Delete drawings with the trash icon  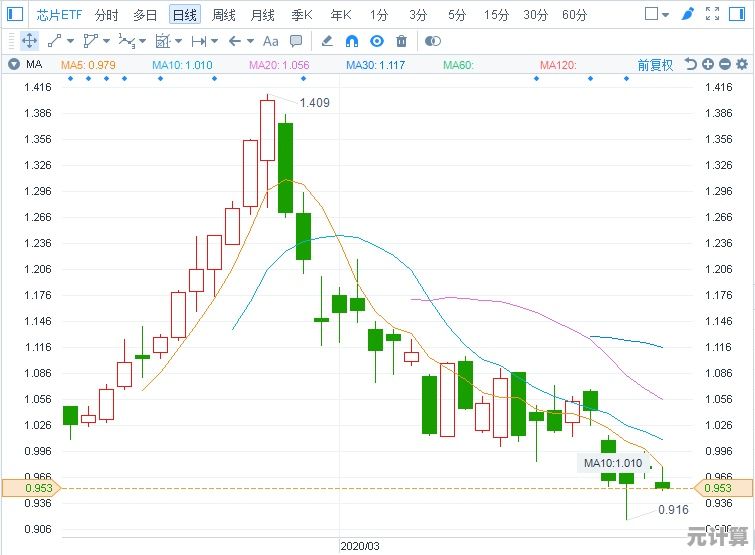[x=401, y=41]
